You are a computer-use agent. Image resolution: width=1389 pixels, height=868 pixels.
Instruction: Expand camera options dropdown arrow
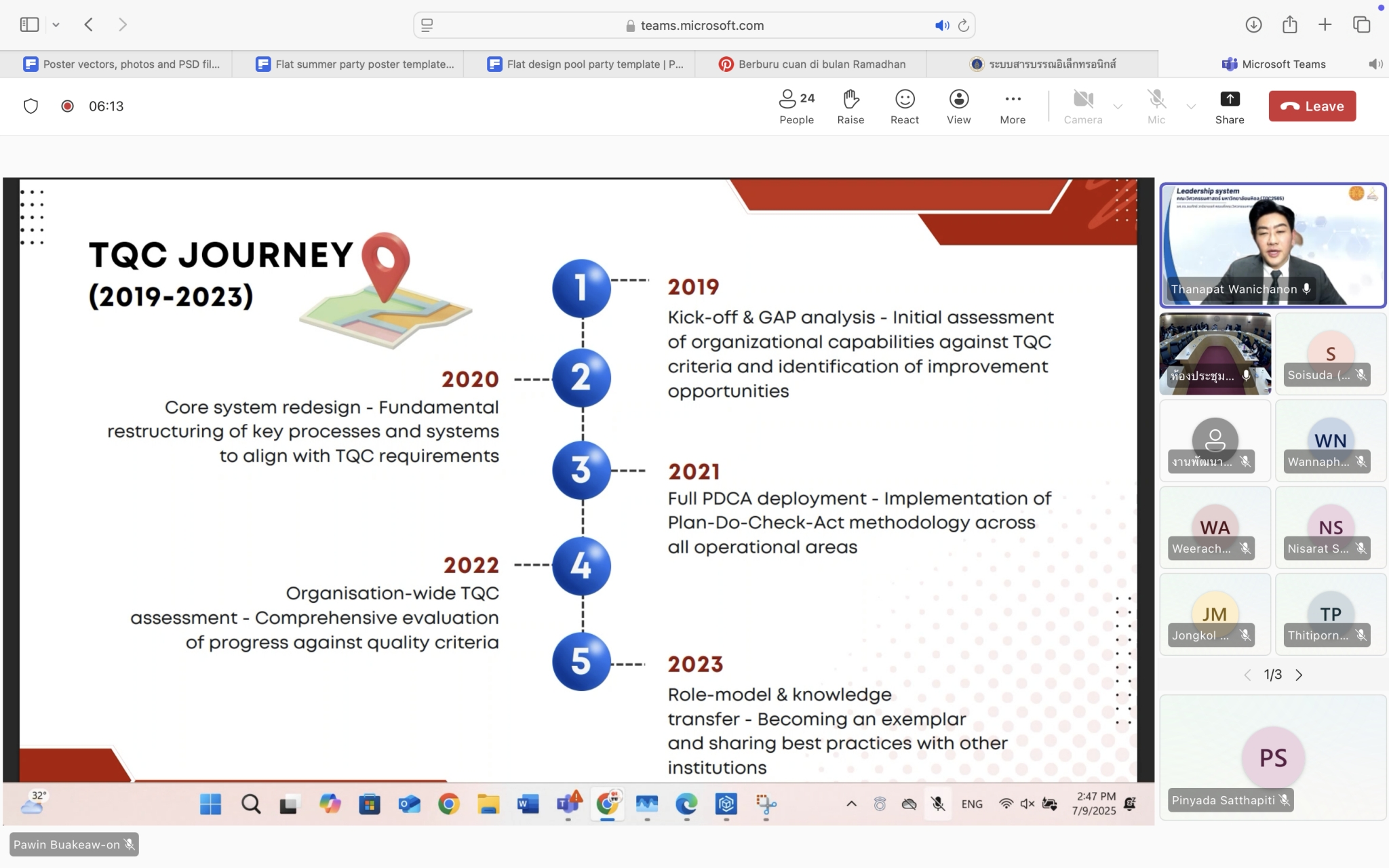[1118, 106]
